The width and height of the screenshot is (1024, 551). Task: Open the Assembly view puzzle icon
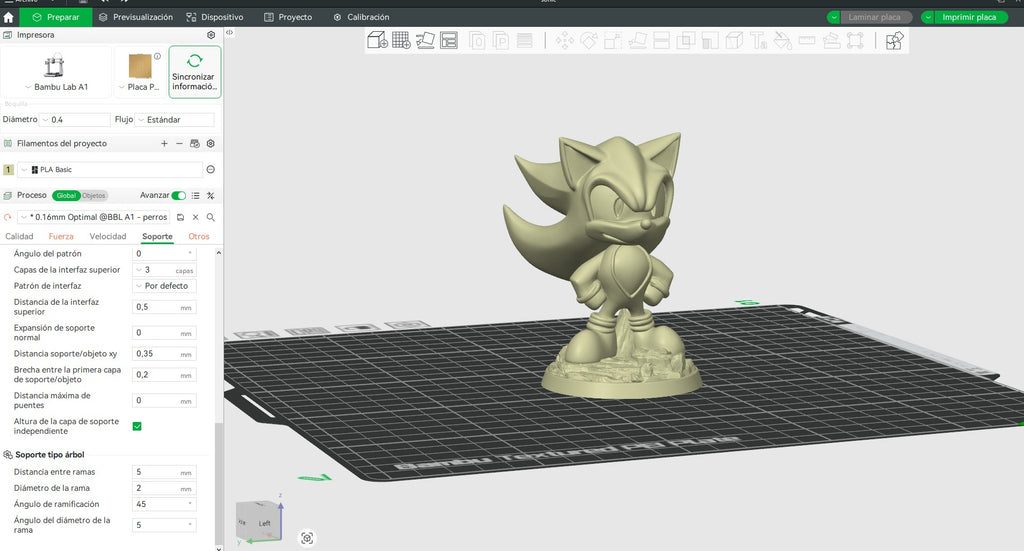[x=895, y=40]
